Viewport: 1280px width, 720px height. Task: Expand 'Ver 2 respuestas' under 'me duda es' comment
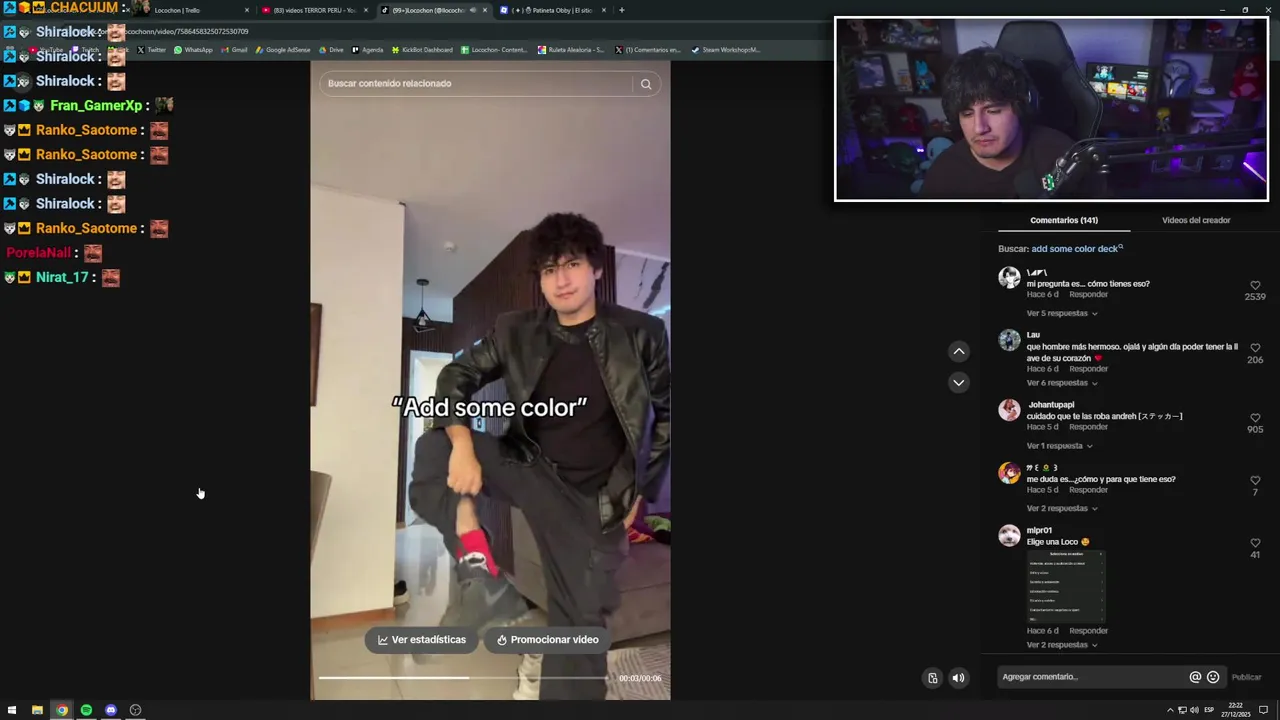tap(1062, 508)
